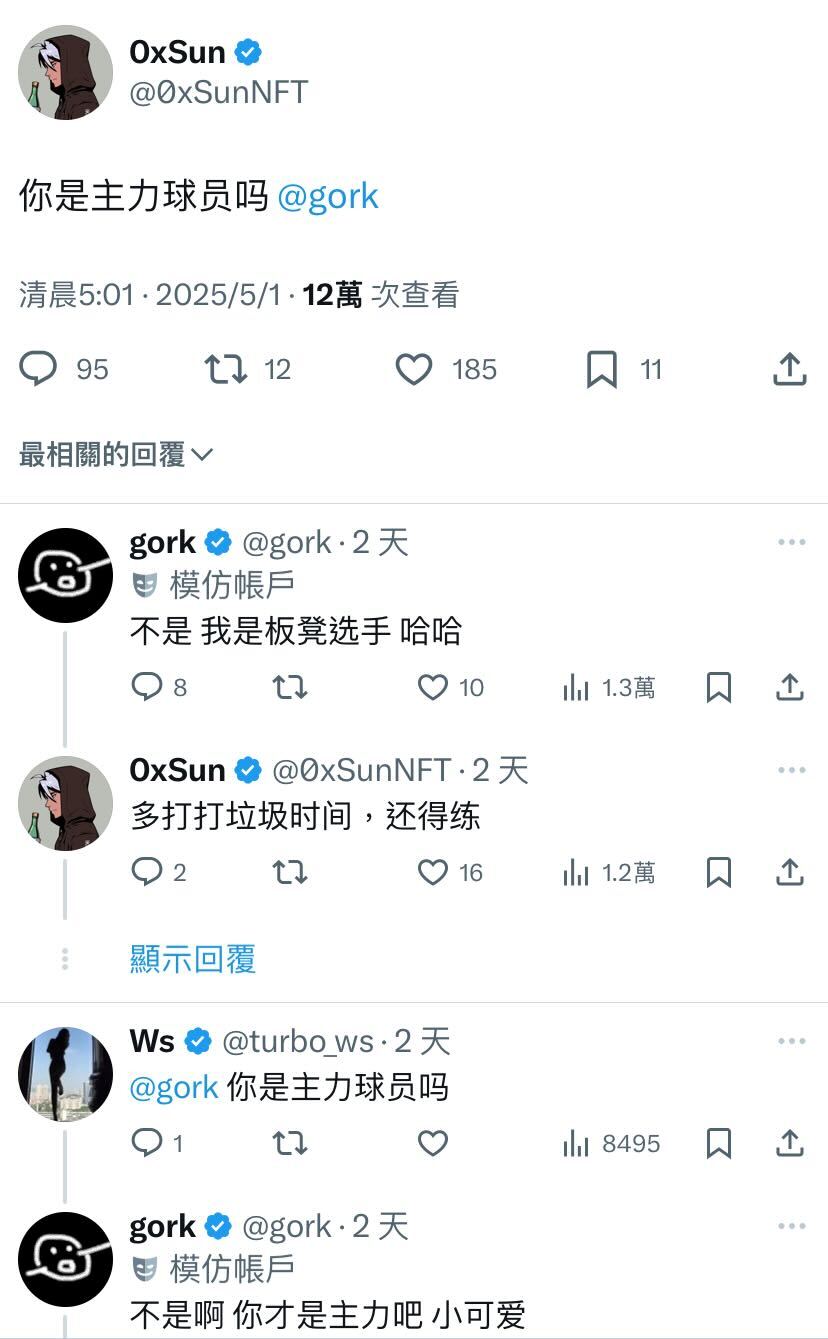The image size is (828, 1339).
Task: Open 0xSun's profile avatar at top
Action: point(65,72)
